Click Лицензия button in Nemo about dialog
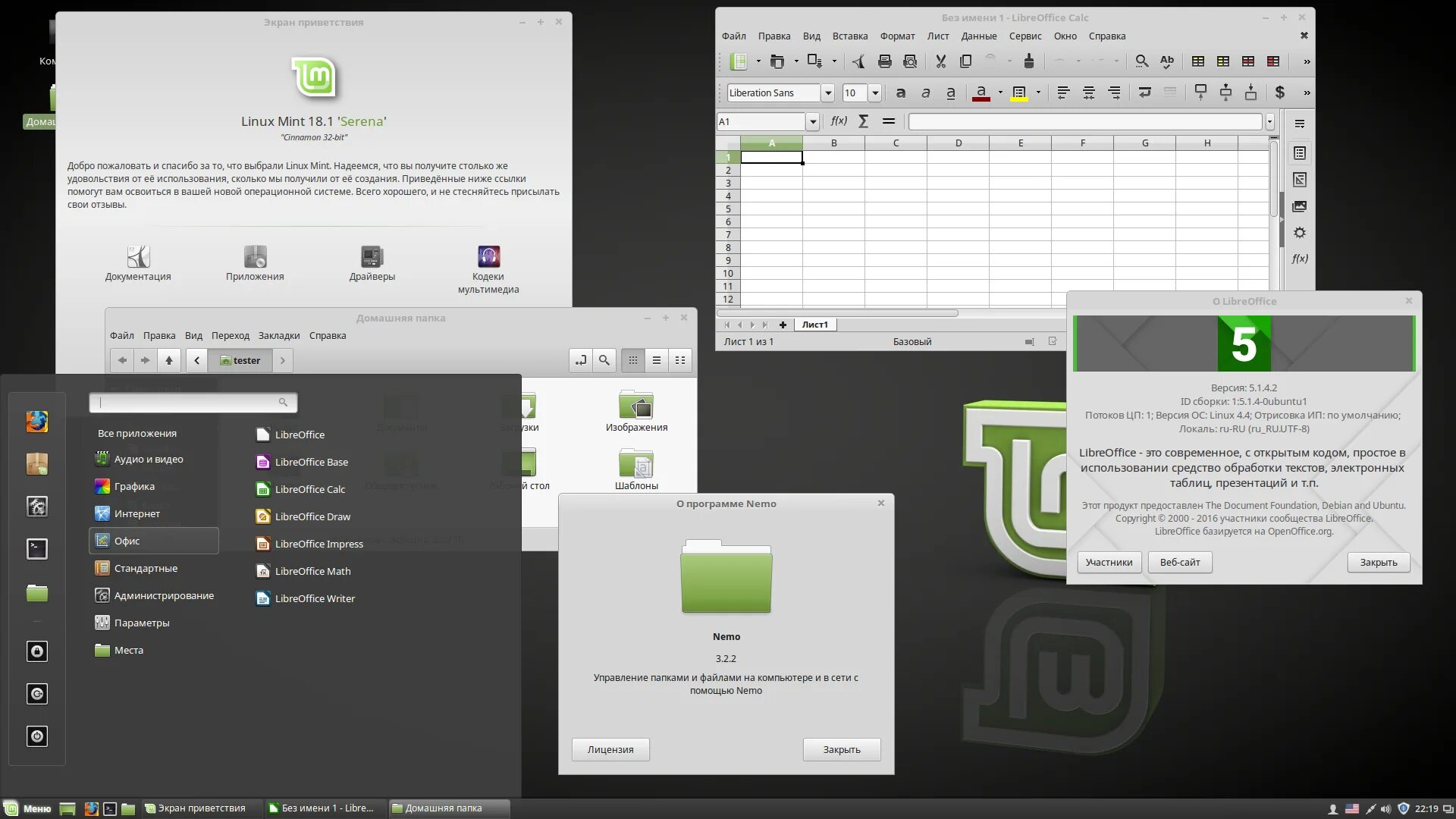Image resolution: width=1456 pixels, height=819 pixels. point(611,749)
